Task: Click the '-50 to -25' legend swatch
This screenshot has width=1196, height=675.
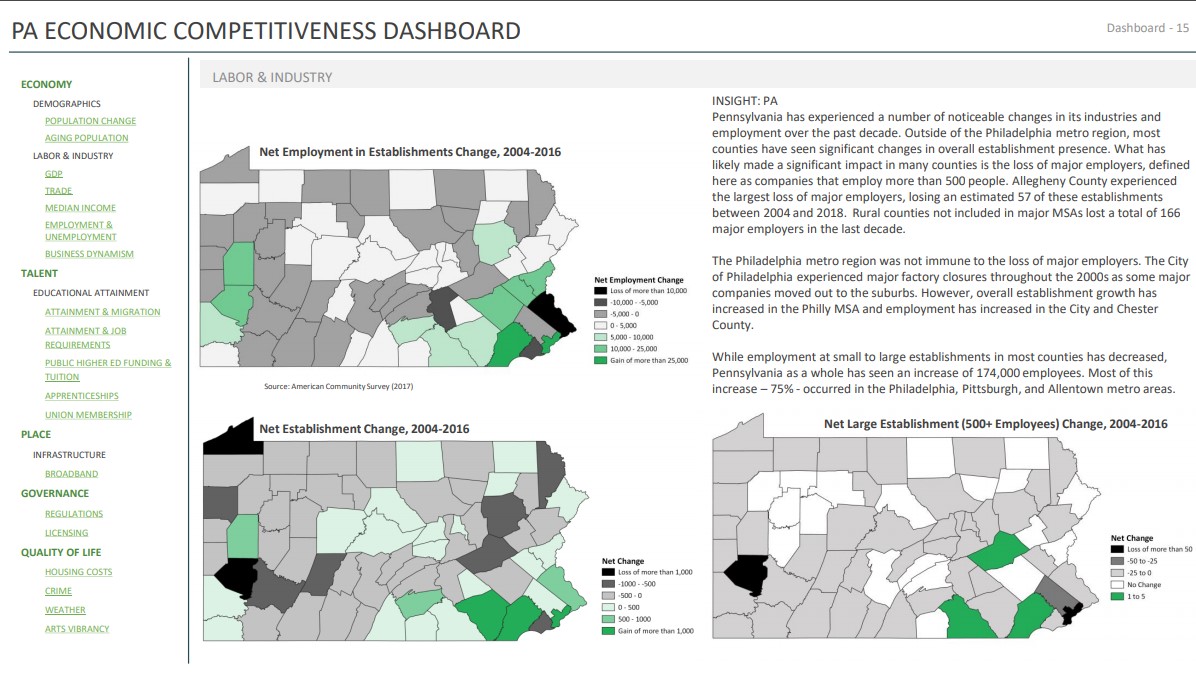Action: coord(1117,561)
